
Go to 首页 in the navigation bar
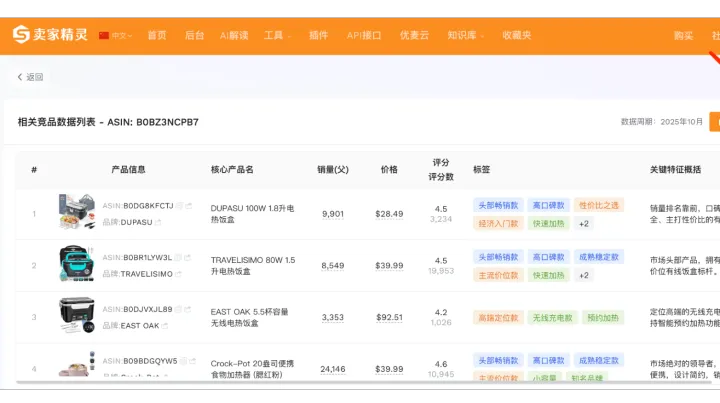click(x=157, y=35)
